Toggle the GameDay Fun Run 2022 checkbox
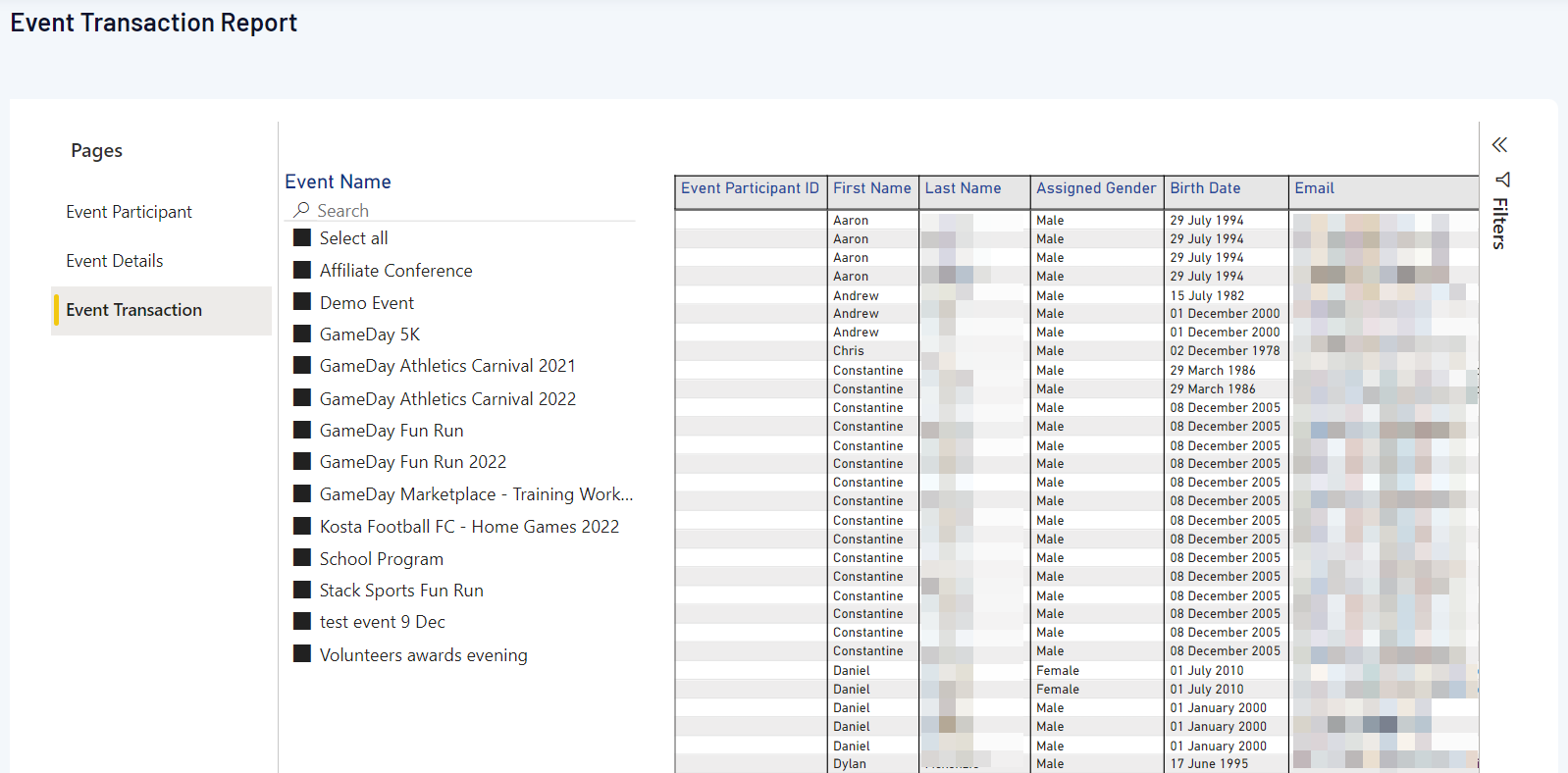This screenshot has height=773, width=1568. click(302, 461)
